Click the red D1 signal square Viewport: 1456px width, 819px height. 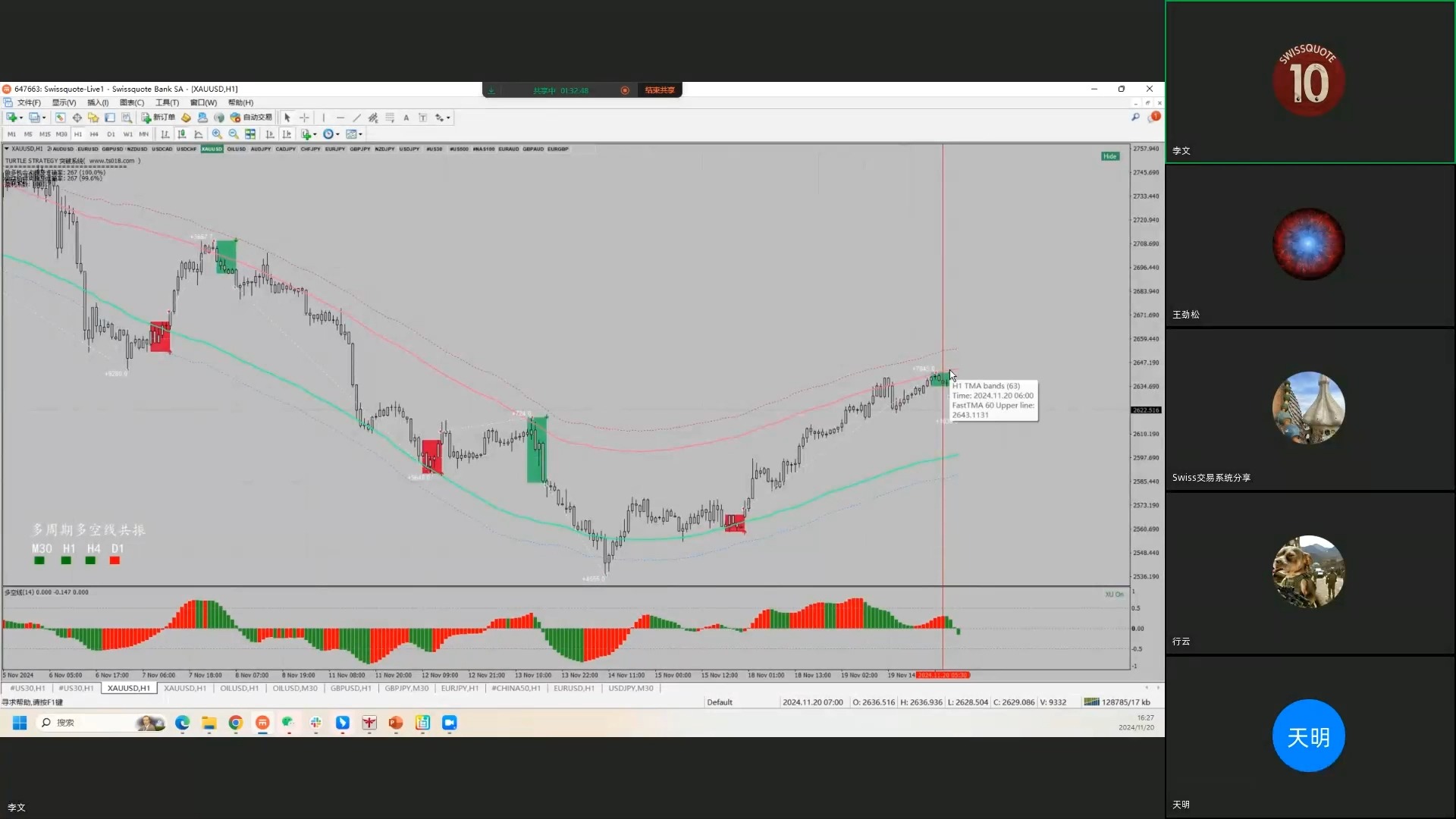115,561
